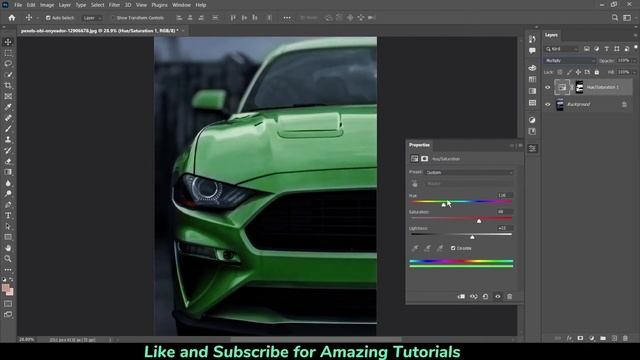Open the Opacity dropdown arrow
Image resolution: width=640 pixels, height=360 pixels.
pyautogui.click(x=634, y=61)
